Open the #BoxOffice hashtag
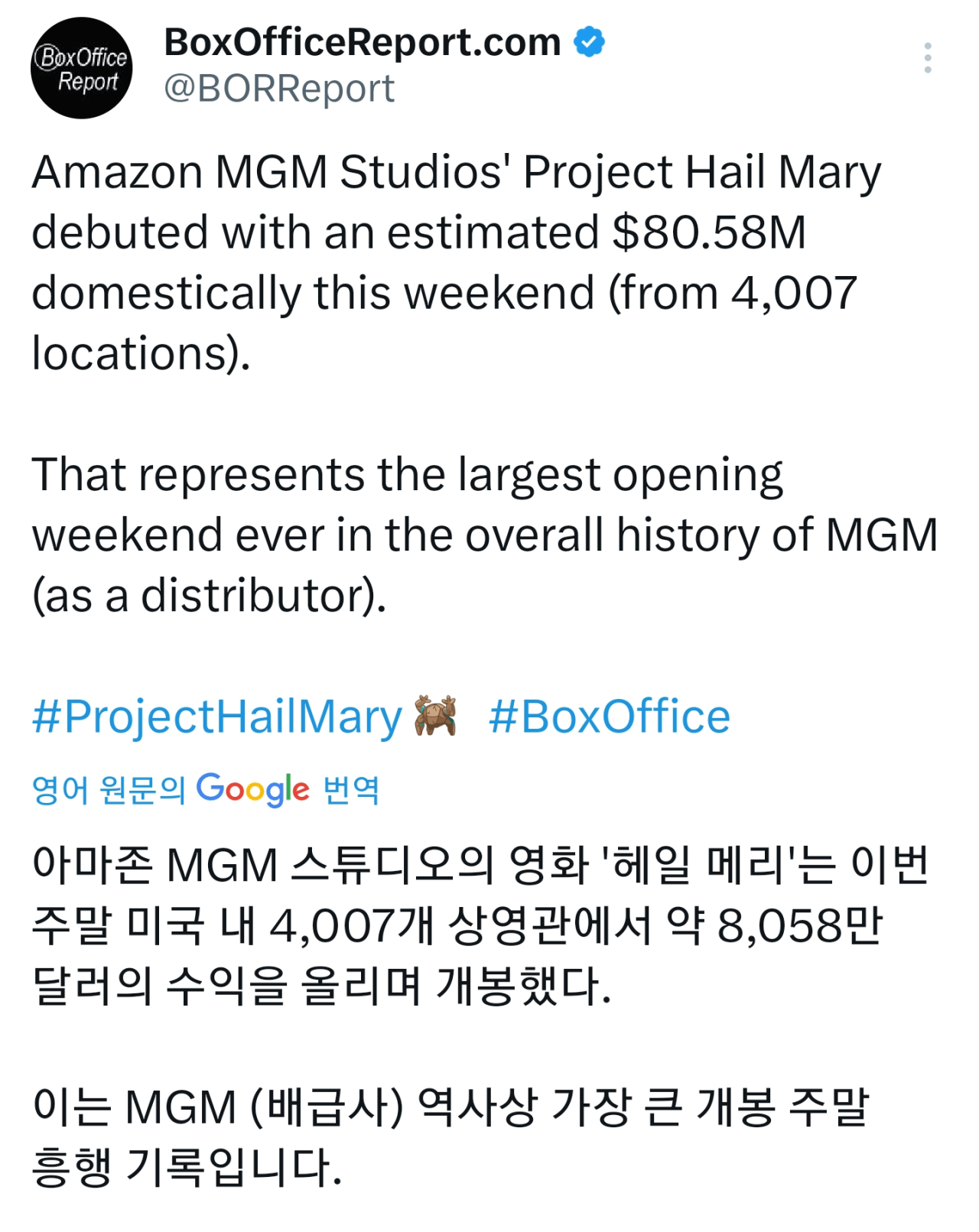Image resolution: width=979 pixels, height=1232 pixels. (x=610, y=717)
